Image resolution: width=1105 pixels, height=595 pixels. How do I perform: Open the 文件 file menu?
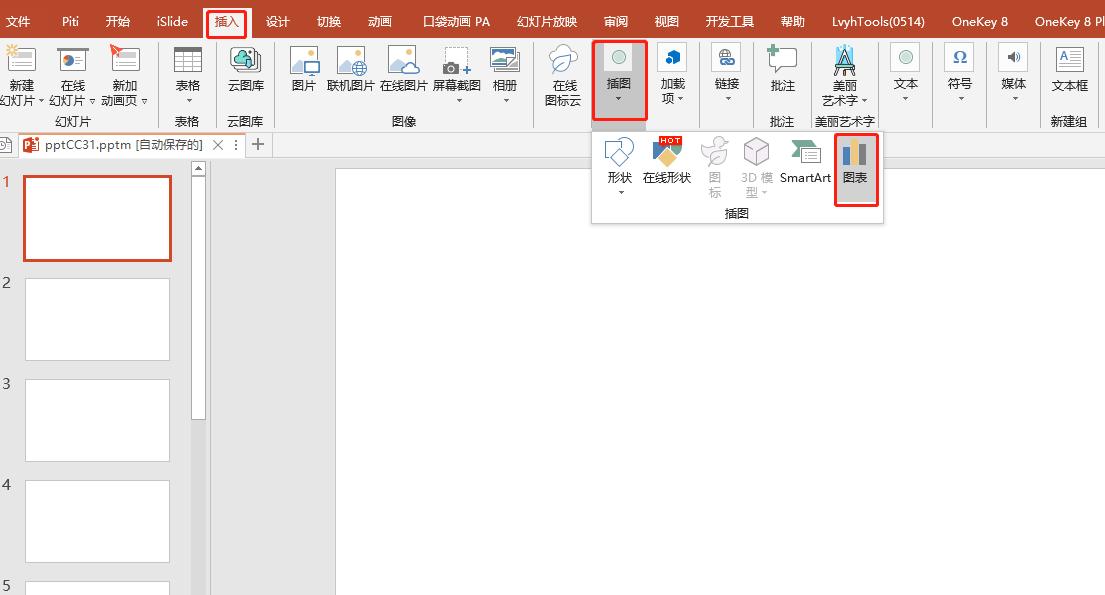click(18, 21)
